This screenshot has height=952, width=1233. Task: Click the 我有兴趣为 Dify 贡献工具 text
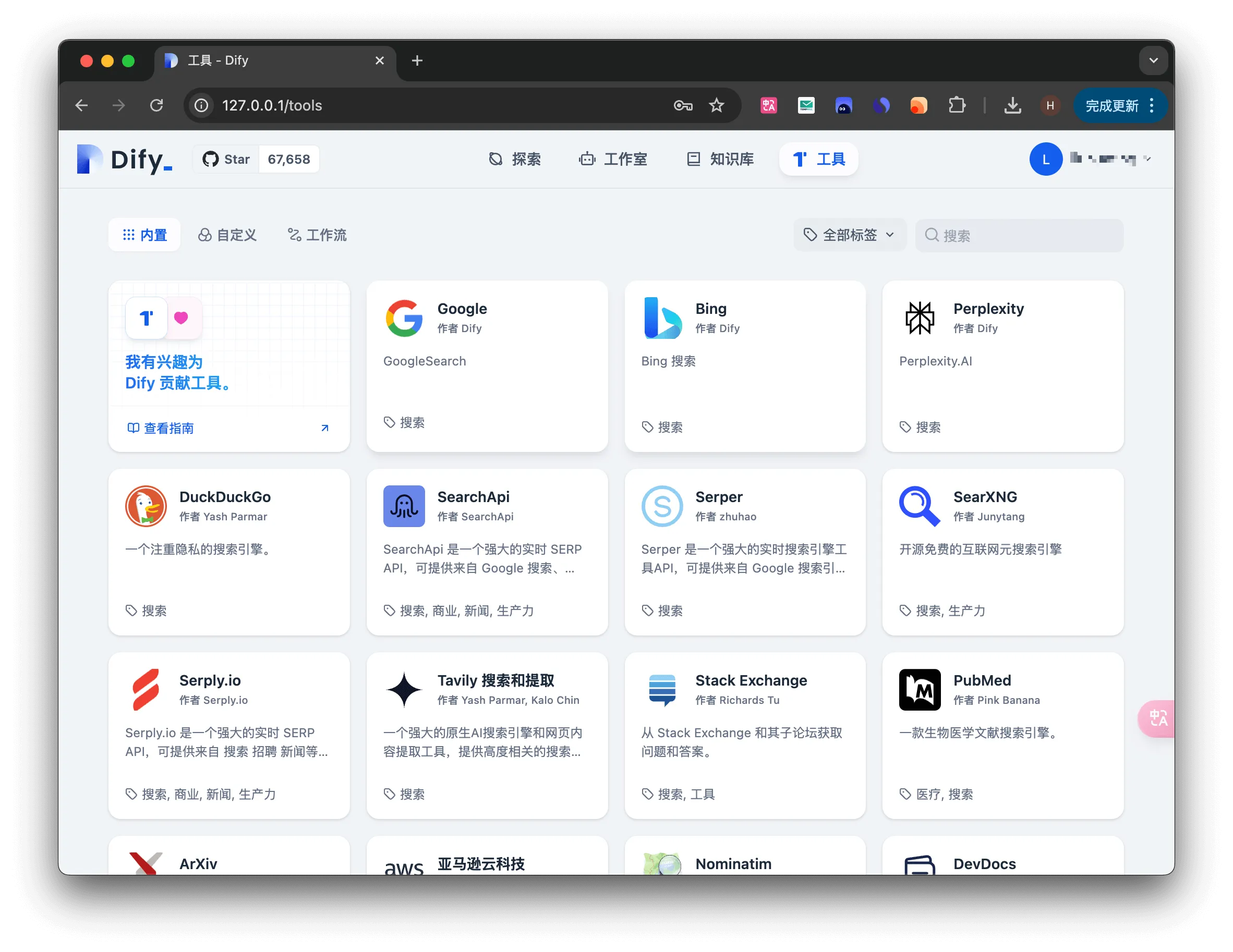point(178,372)
